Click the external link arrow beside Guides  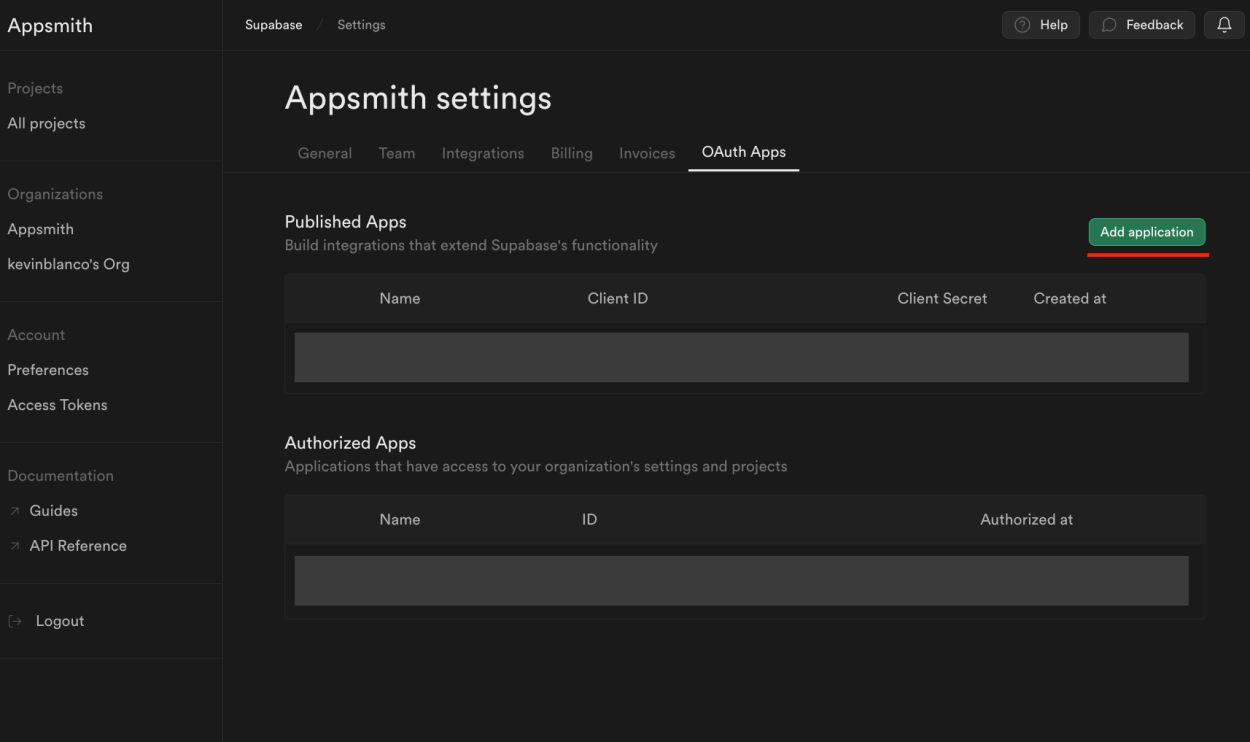click(14, 510)
